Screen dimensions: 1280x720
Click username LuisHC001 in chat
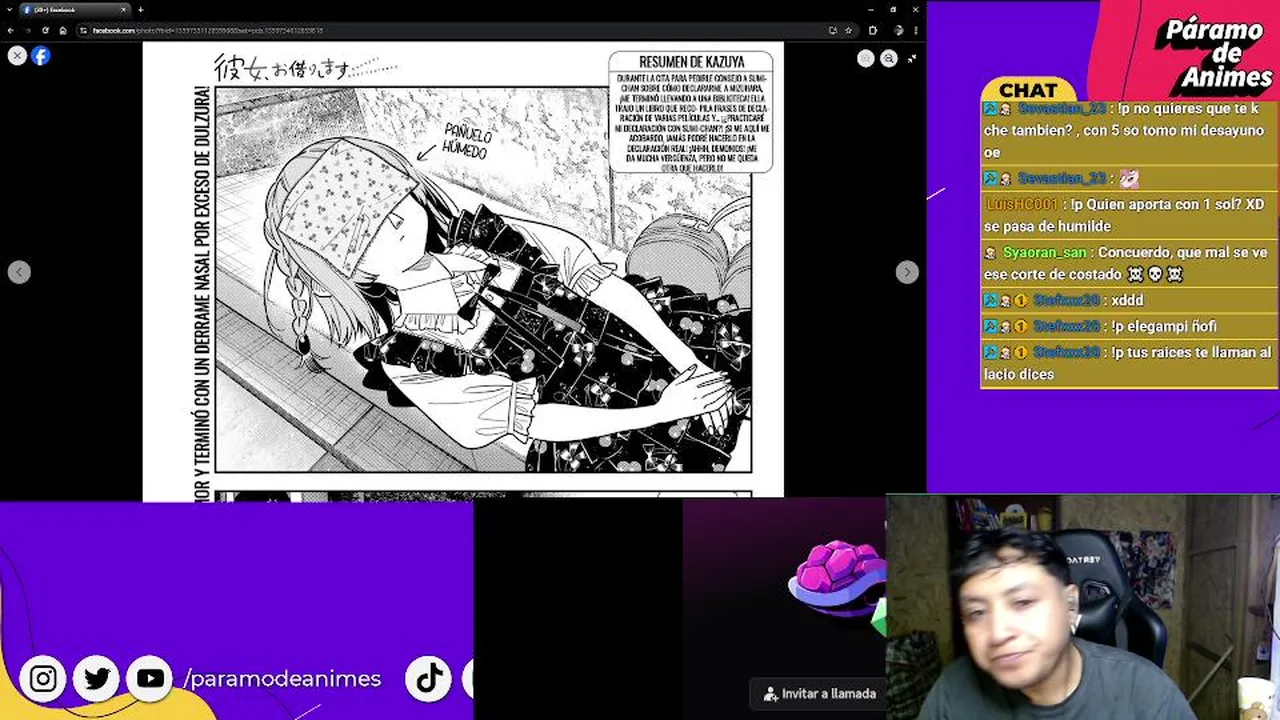(1021, 204)
